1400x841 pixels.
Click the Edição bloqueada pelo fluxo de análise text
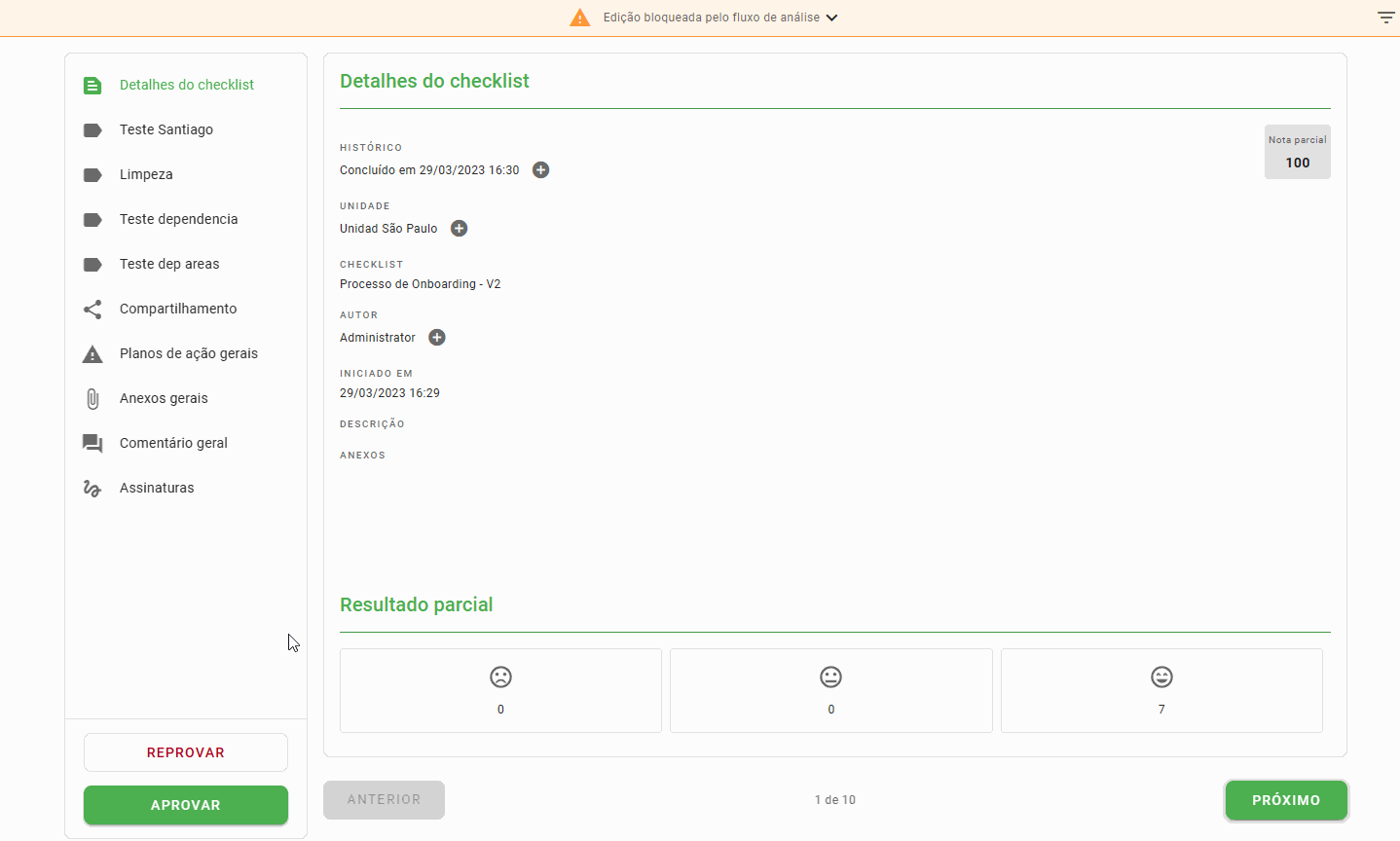712,18
